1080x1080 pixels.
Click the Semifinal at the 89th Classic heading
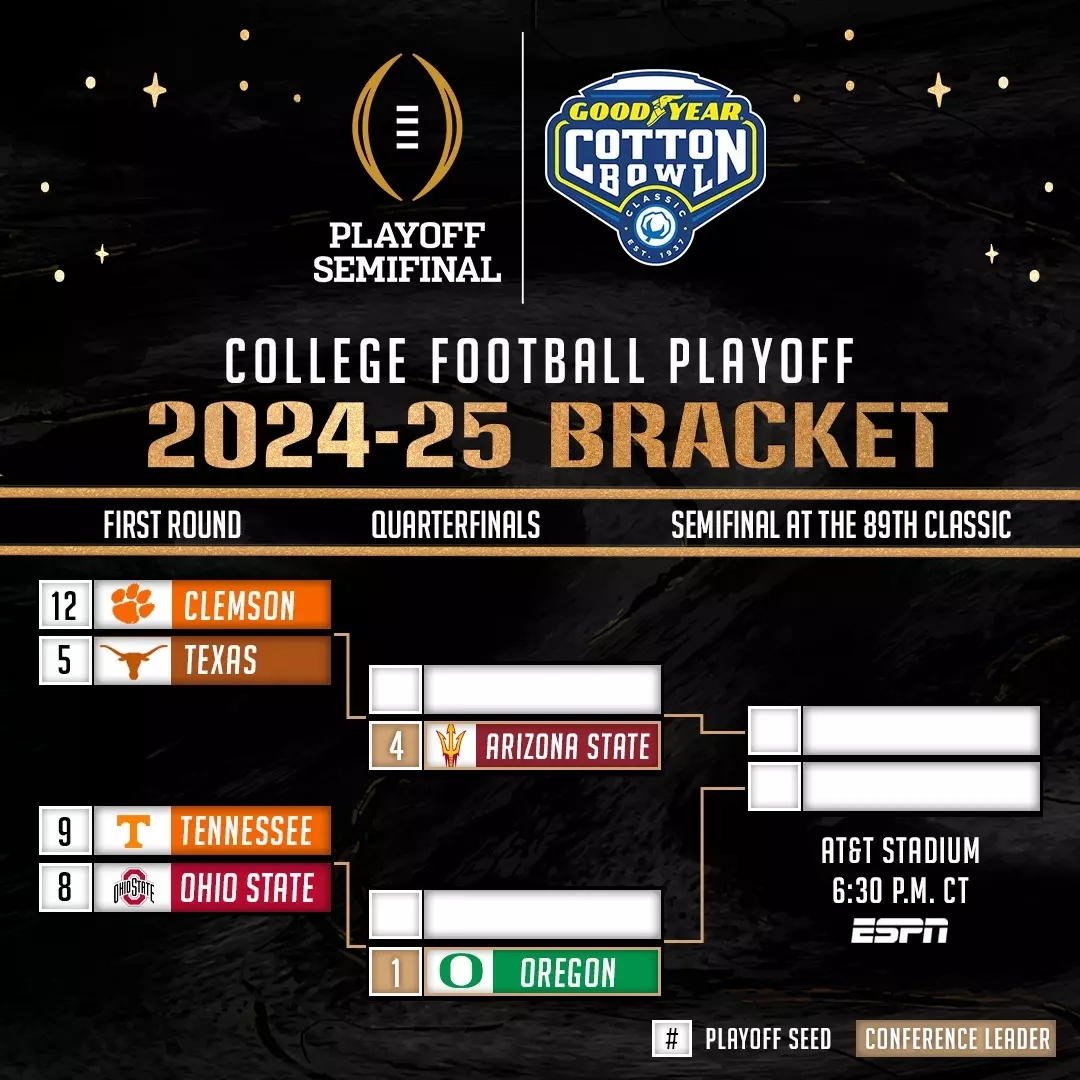[841, 525]
